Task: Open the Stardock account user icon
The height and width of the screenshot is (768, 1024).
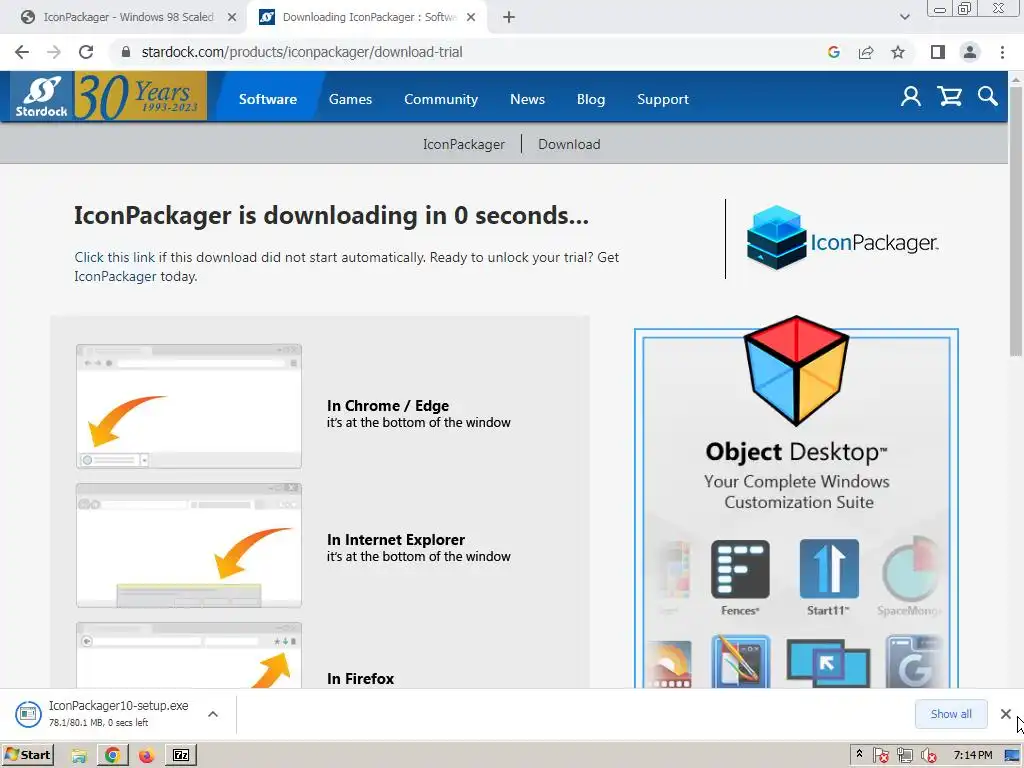Action: [x=910, y=97]
